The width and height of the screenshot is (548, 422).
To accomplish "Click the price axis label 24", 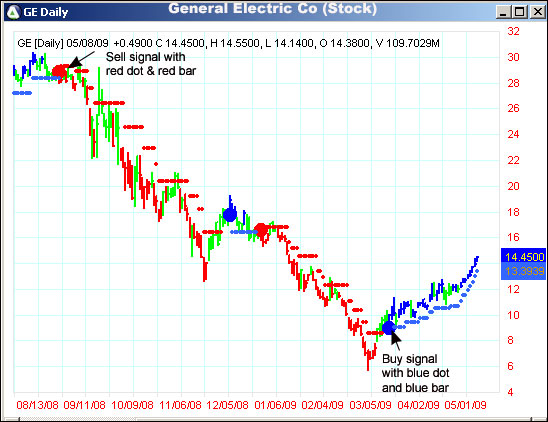I will point(513,134).
